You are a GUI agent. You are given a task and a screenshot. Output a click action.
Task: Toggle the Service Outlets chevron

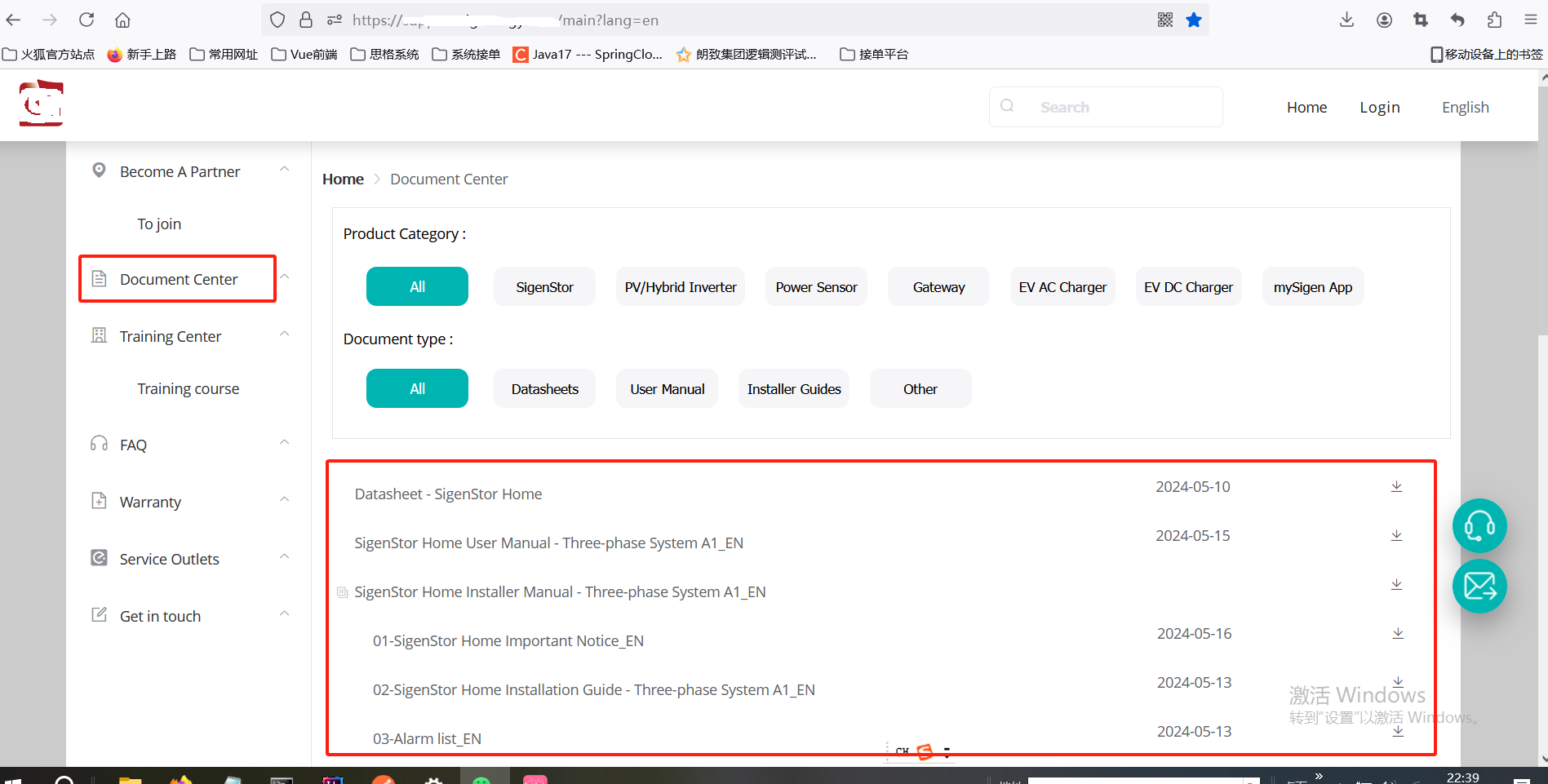pyautogui.click(x=284, y=556)
